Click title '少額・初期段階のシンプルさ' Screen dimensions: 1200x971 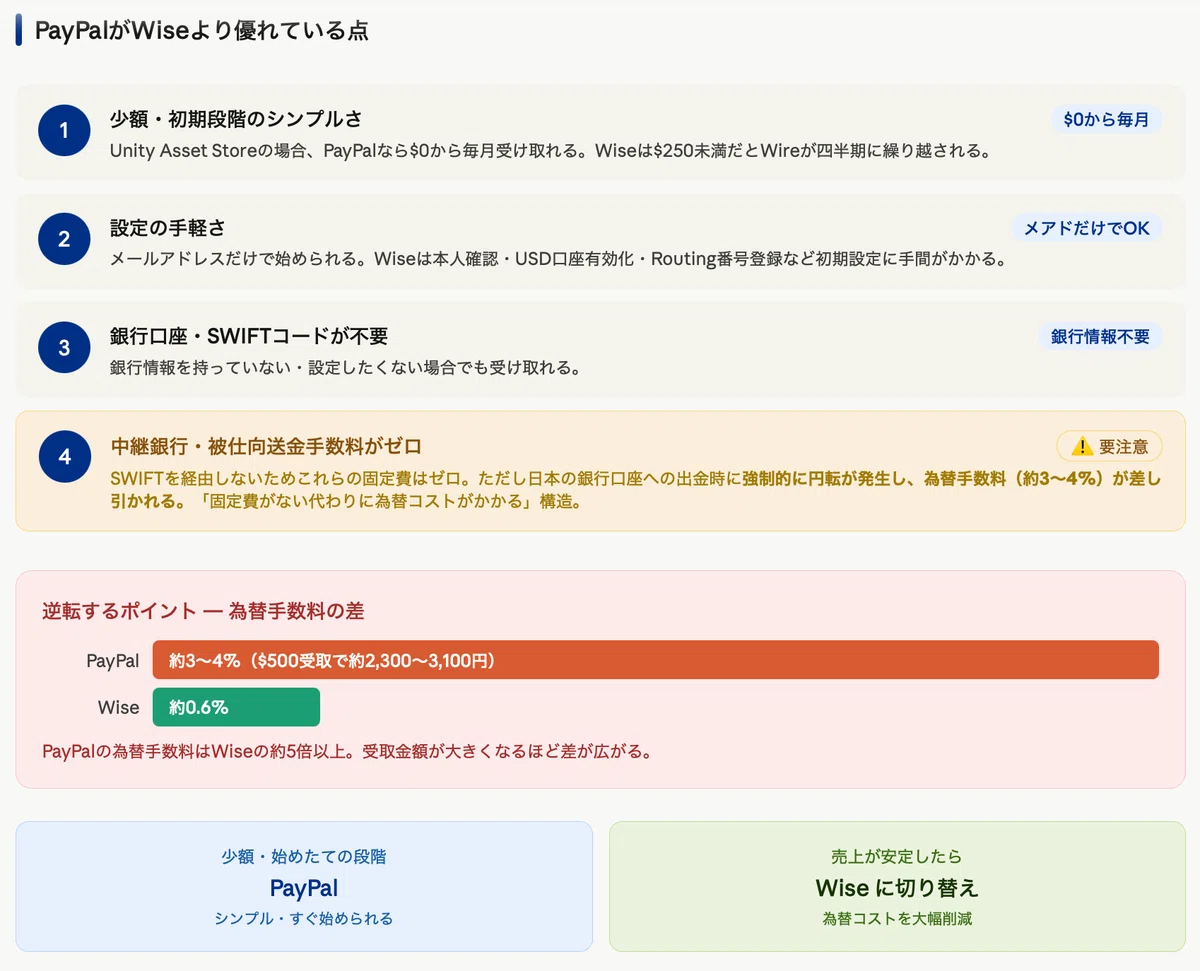236,119
